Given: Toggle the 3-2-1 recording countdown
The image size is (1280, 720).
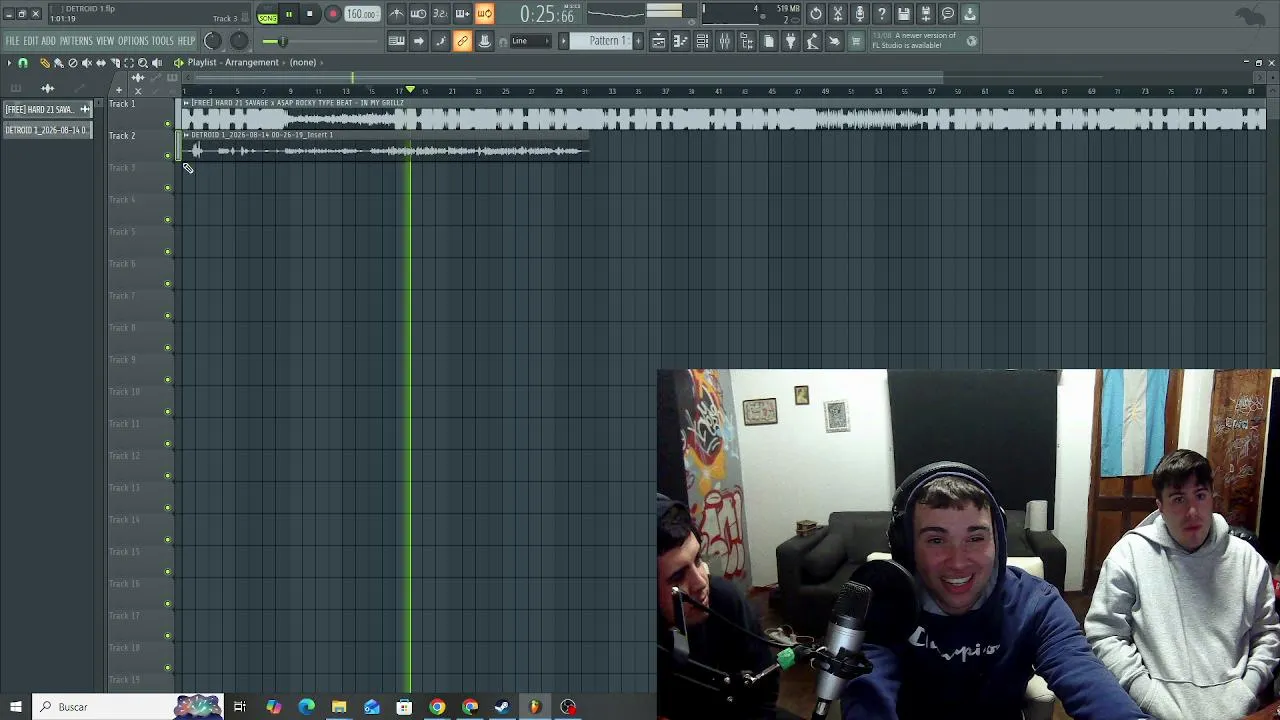Looking at the screenshot, I should [x=440, y=14].
